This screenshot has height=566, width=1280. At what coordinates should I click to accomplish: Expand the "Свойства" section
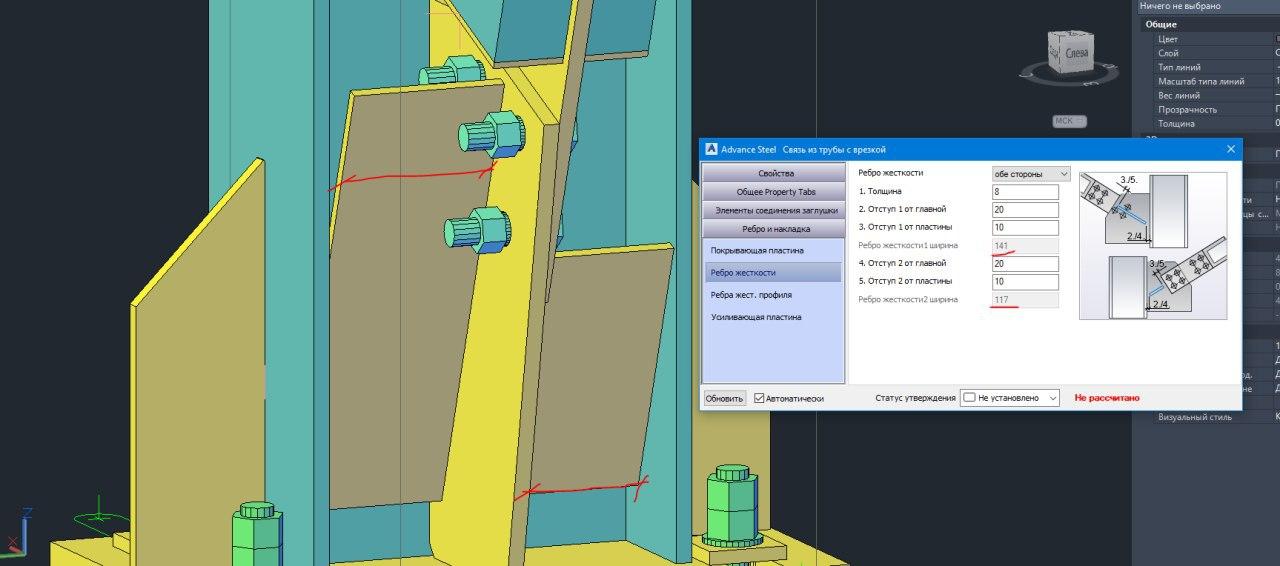pos(775,174)
